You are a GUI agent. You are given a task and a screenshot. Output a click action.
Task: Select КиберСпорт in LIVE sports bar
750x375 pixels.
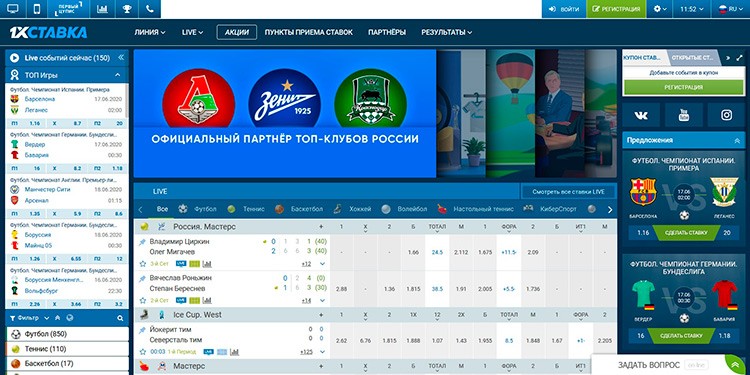click(550, 209)
